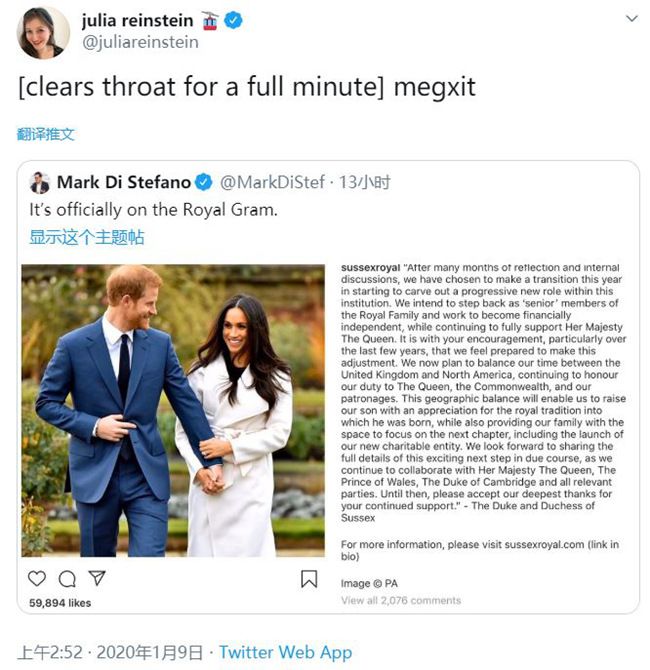This screenshot has width=650, height=670.
Task: Click Mark Di Stefano's verified badge
Action: click(203, 182)
